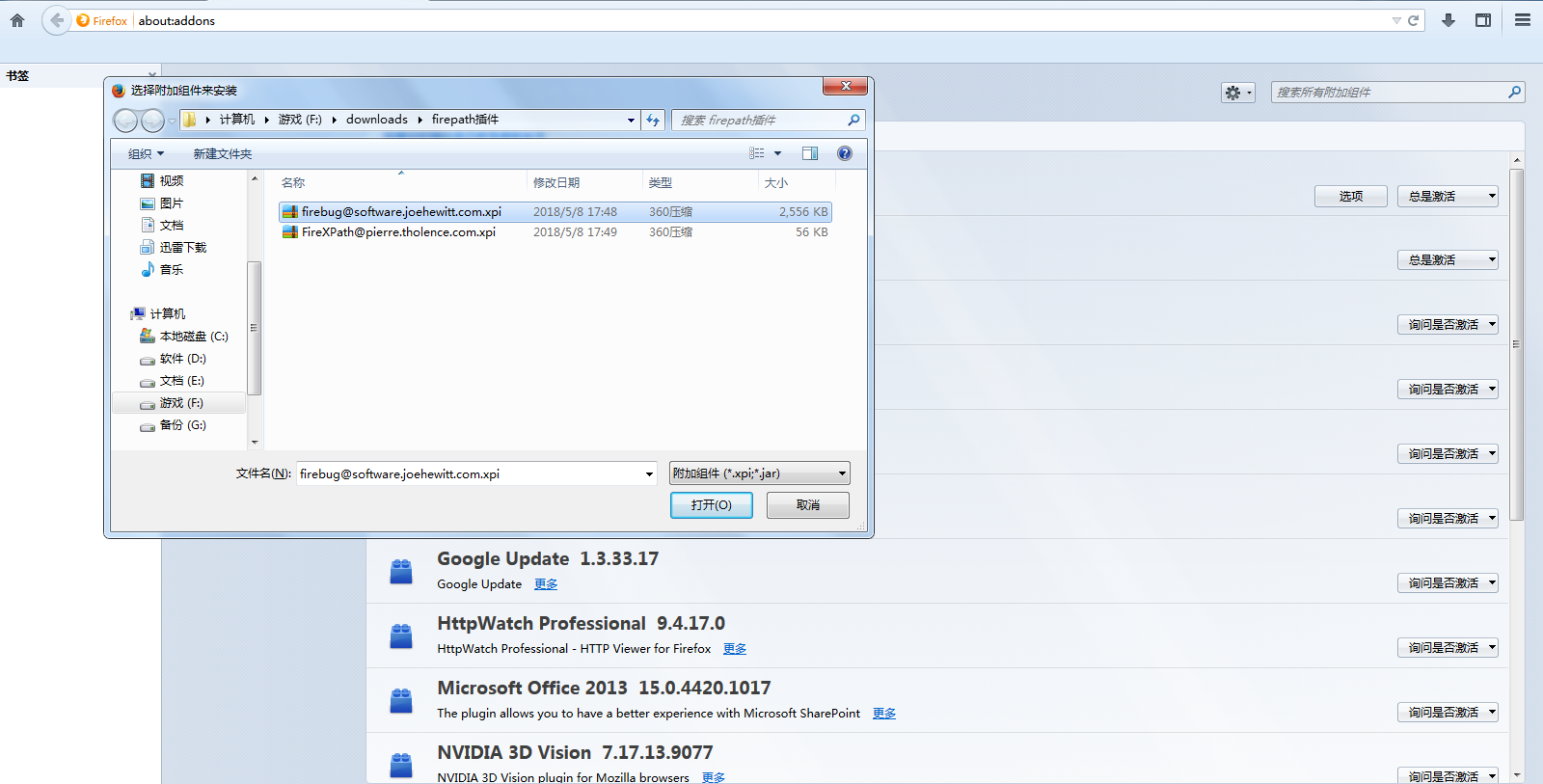Click the Microsoft Office 2013 plugin icon
Image resolution: width=1543 pixels, height=784 pixels.
[x=401, y=700]
